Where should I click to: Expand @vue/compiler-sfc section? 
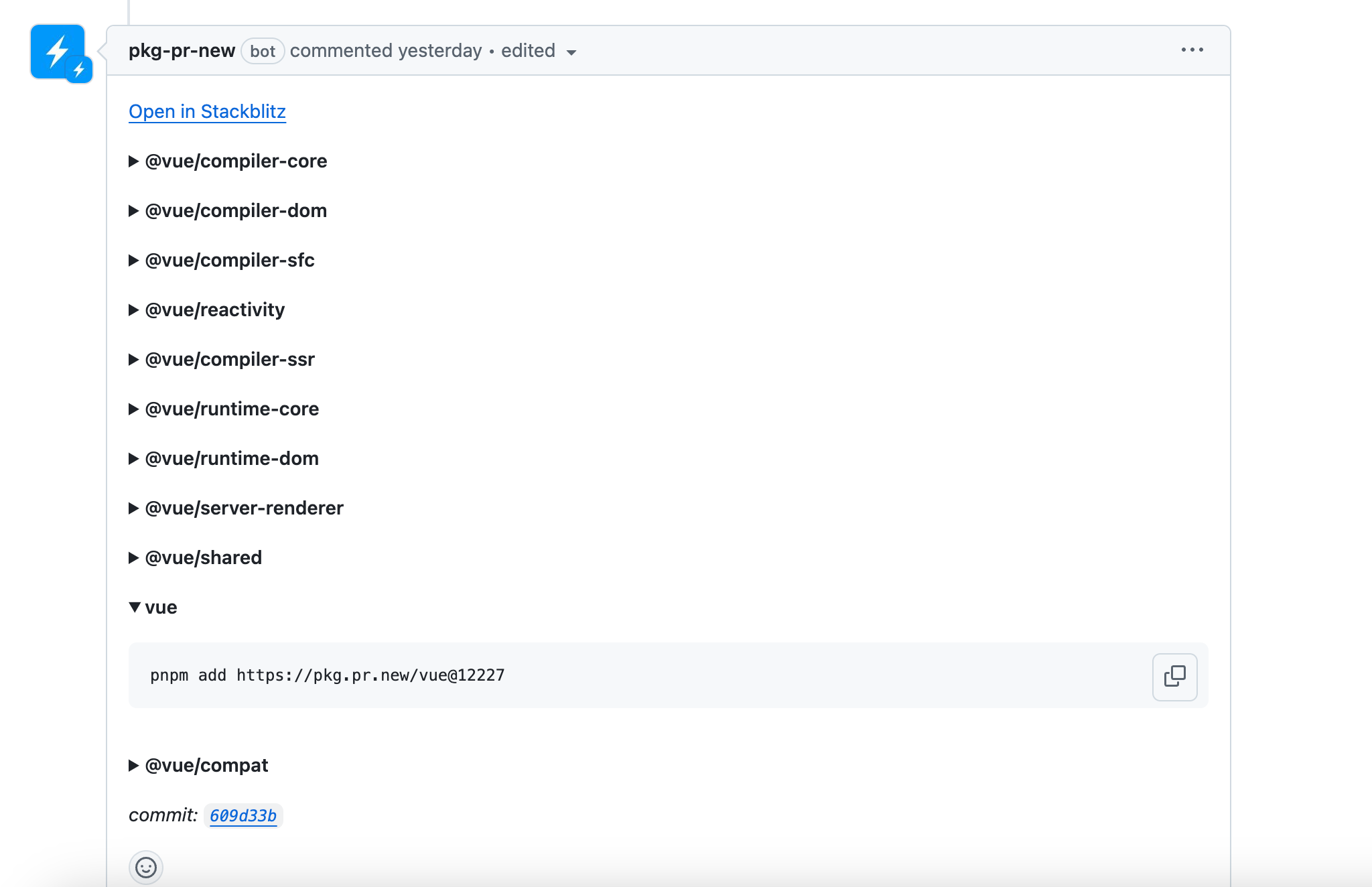point(229,261)
